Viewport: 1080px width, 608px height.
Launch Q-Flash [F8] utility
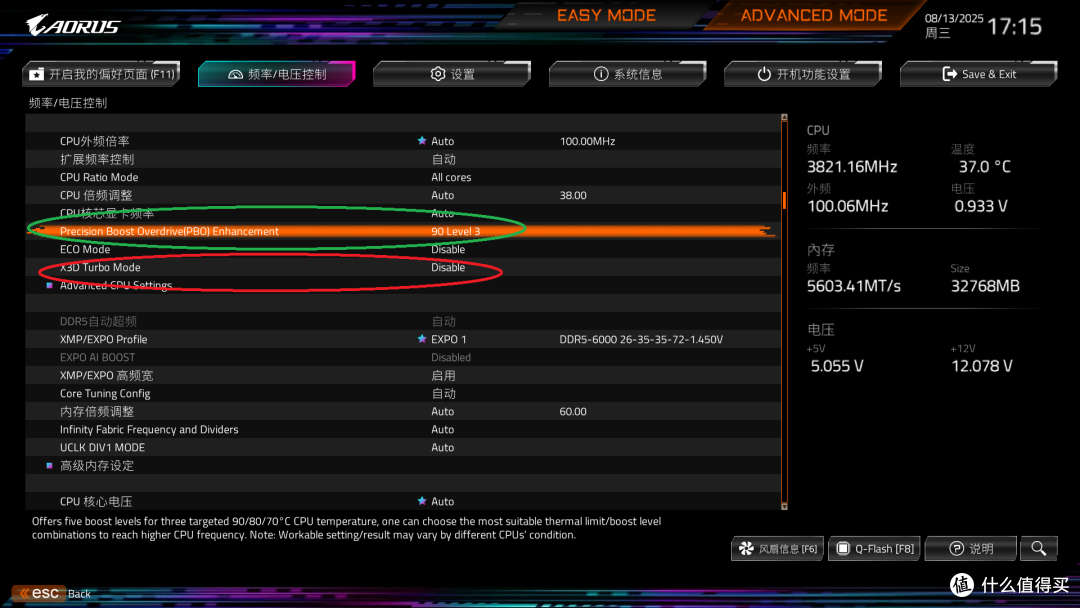pyautogui.click(x=875, y=548)
